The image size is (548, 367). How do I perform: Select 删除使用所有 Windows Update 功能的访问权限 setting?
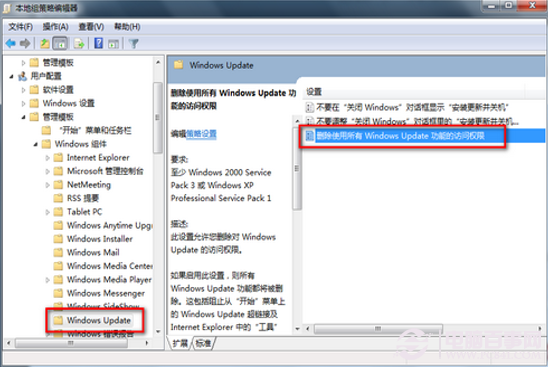pos(400,136)
